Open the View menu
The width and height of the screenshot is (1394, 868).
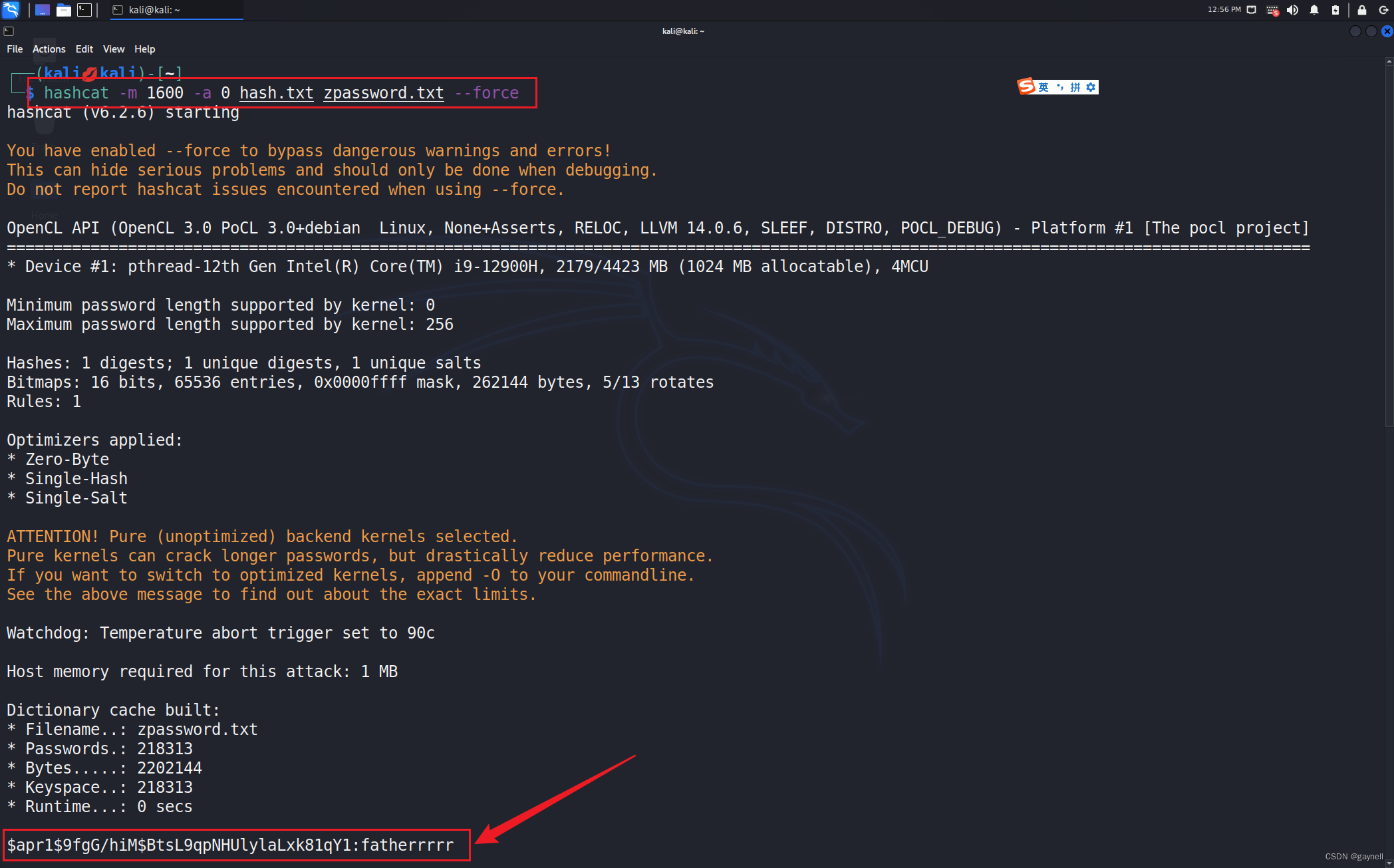point(114,49)
